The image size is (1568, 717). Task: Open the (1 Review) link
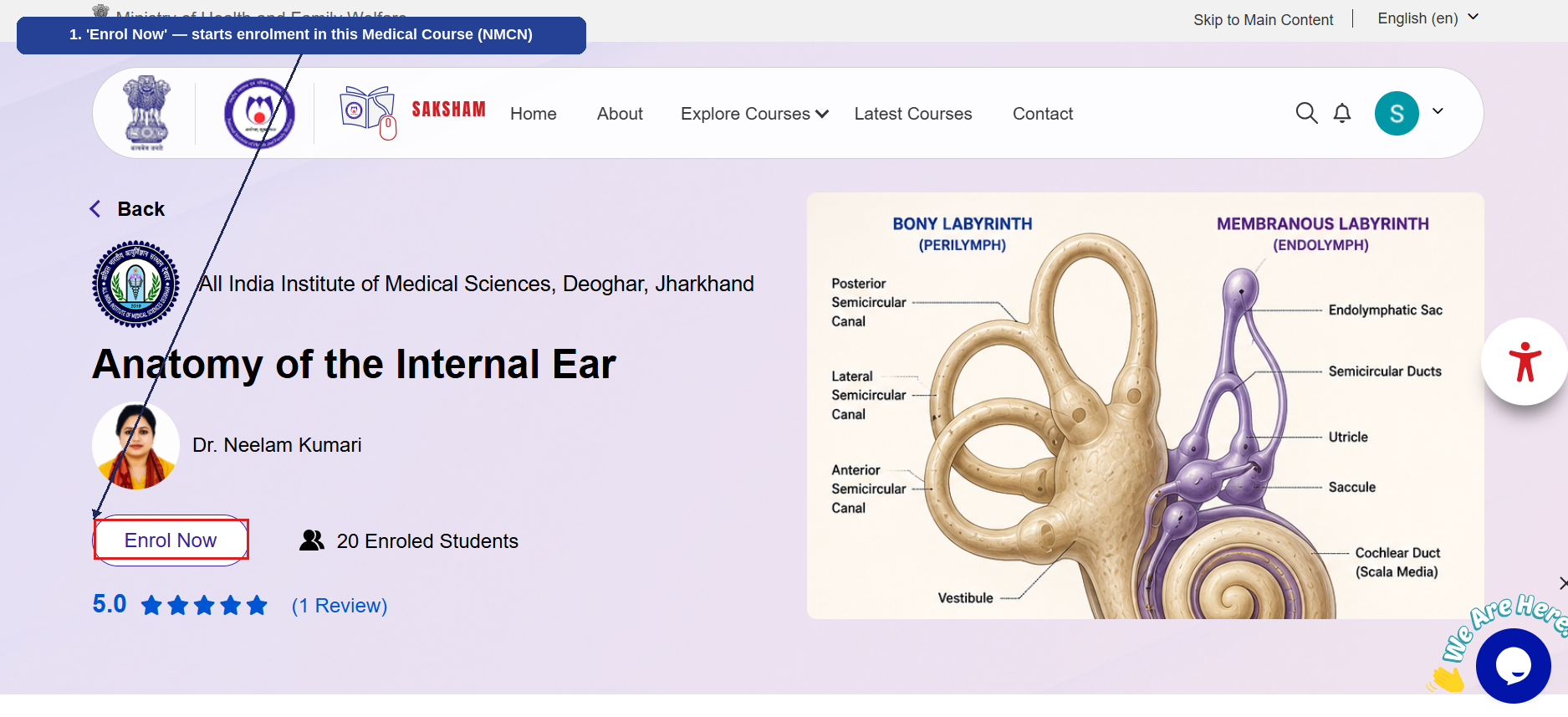340,605
